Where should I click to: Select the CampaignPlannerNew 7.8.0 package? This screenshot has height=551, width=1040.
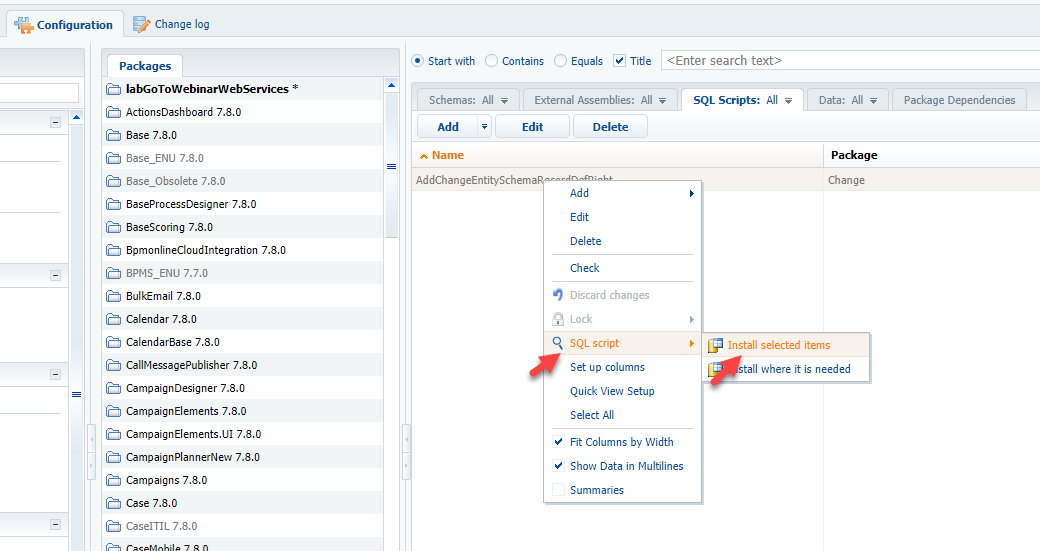click(243, 458)
